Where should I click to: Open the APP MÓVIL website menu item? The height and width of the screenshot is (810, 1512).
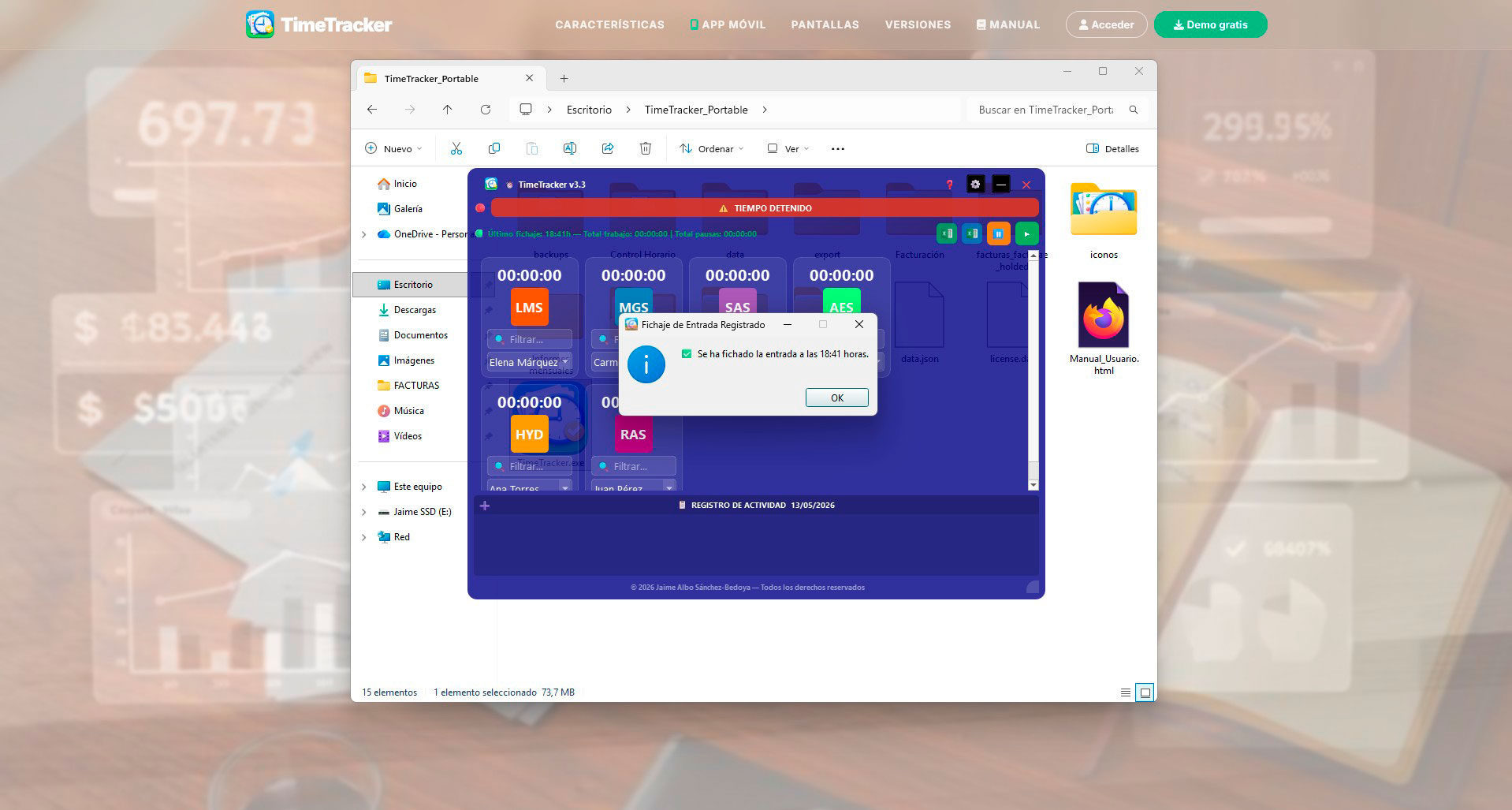728,24
